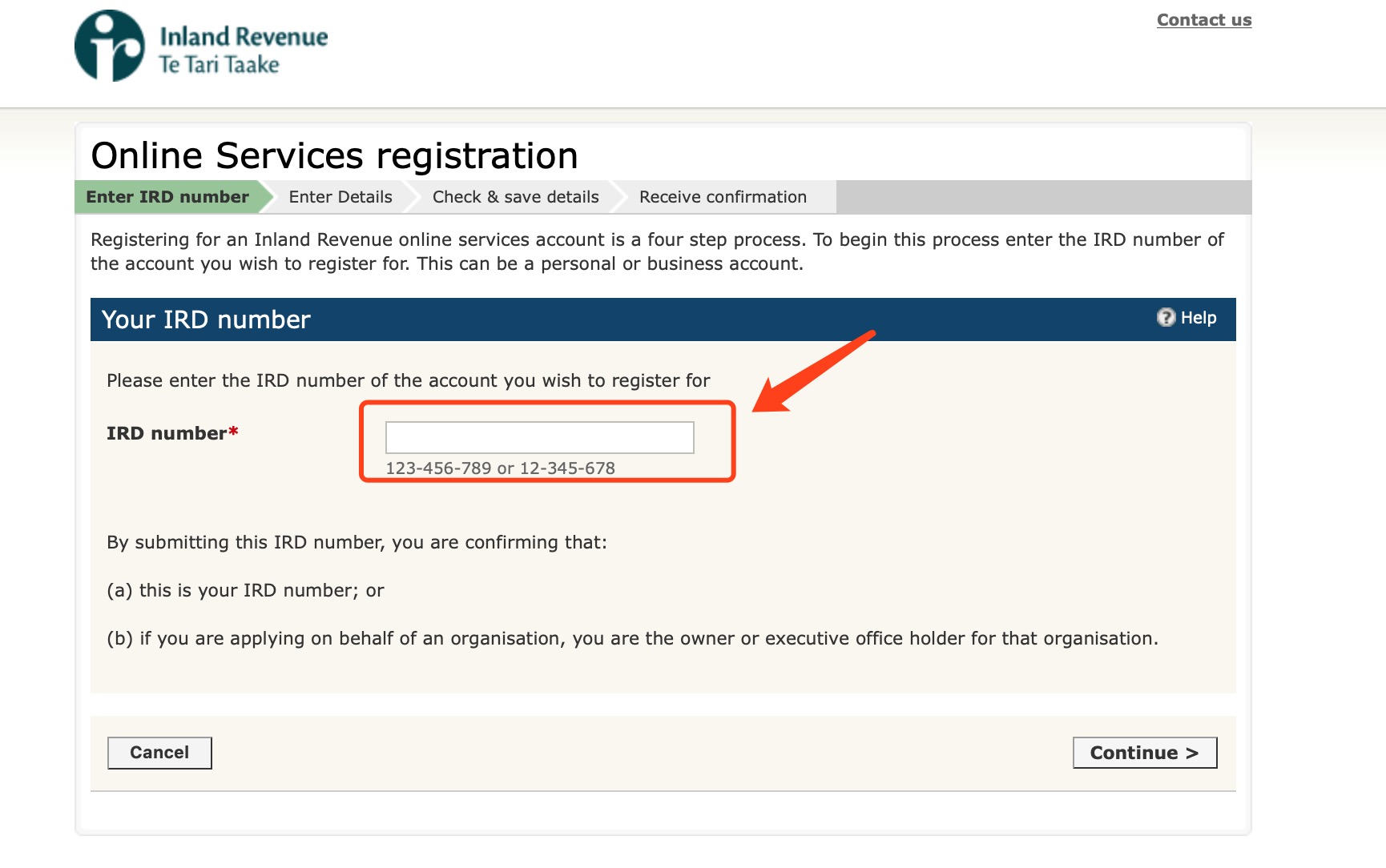Click the red required asterisk marker

click(x=234, y=431)
